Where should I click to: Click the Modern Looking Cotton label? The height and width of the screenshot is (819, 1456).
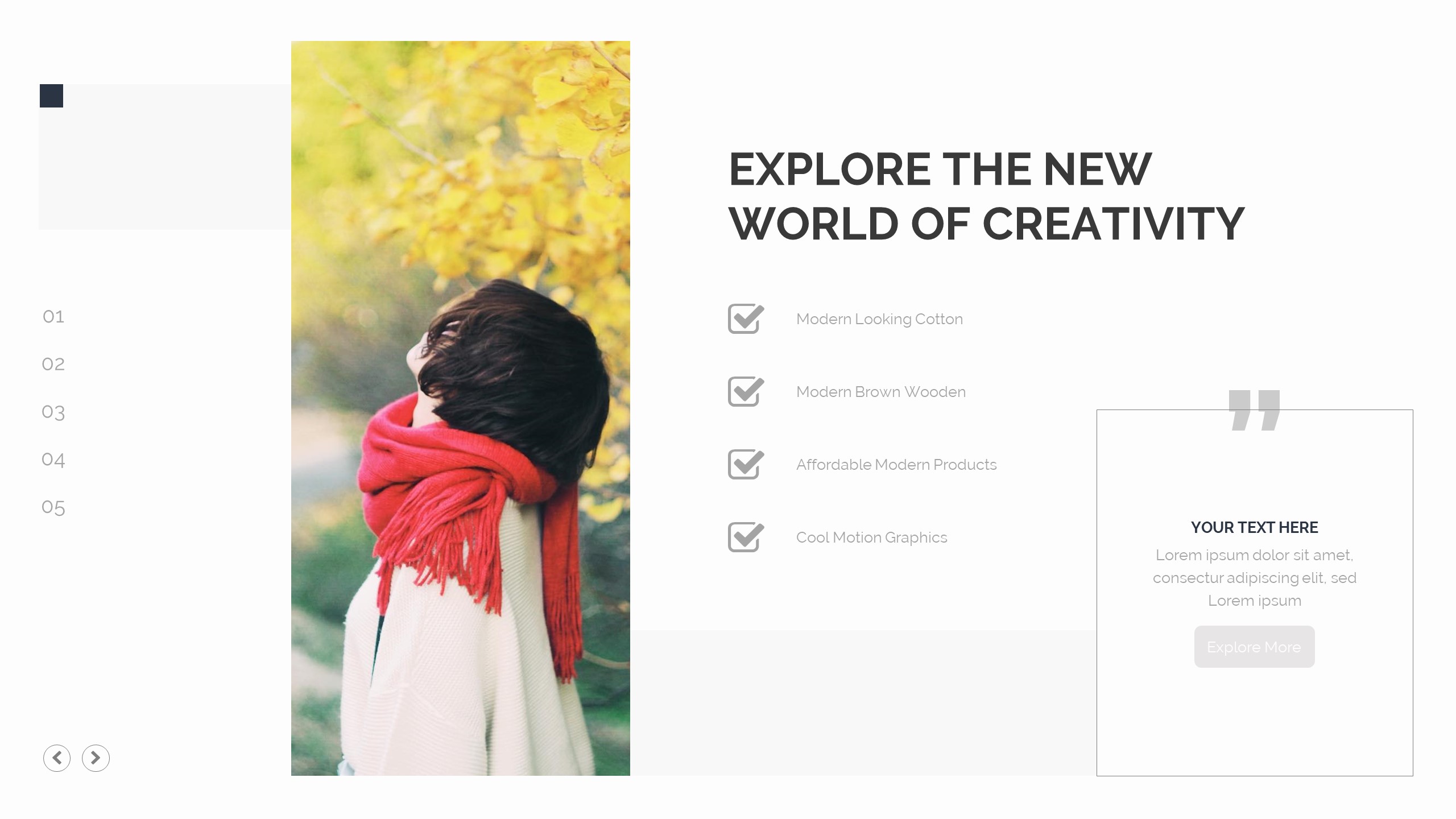point(879,319)
